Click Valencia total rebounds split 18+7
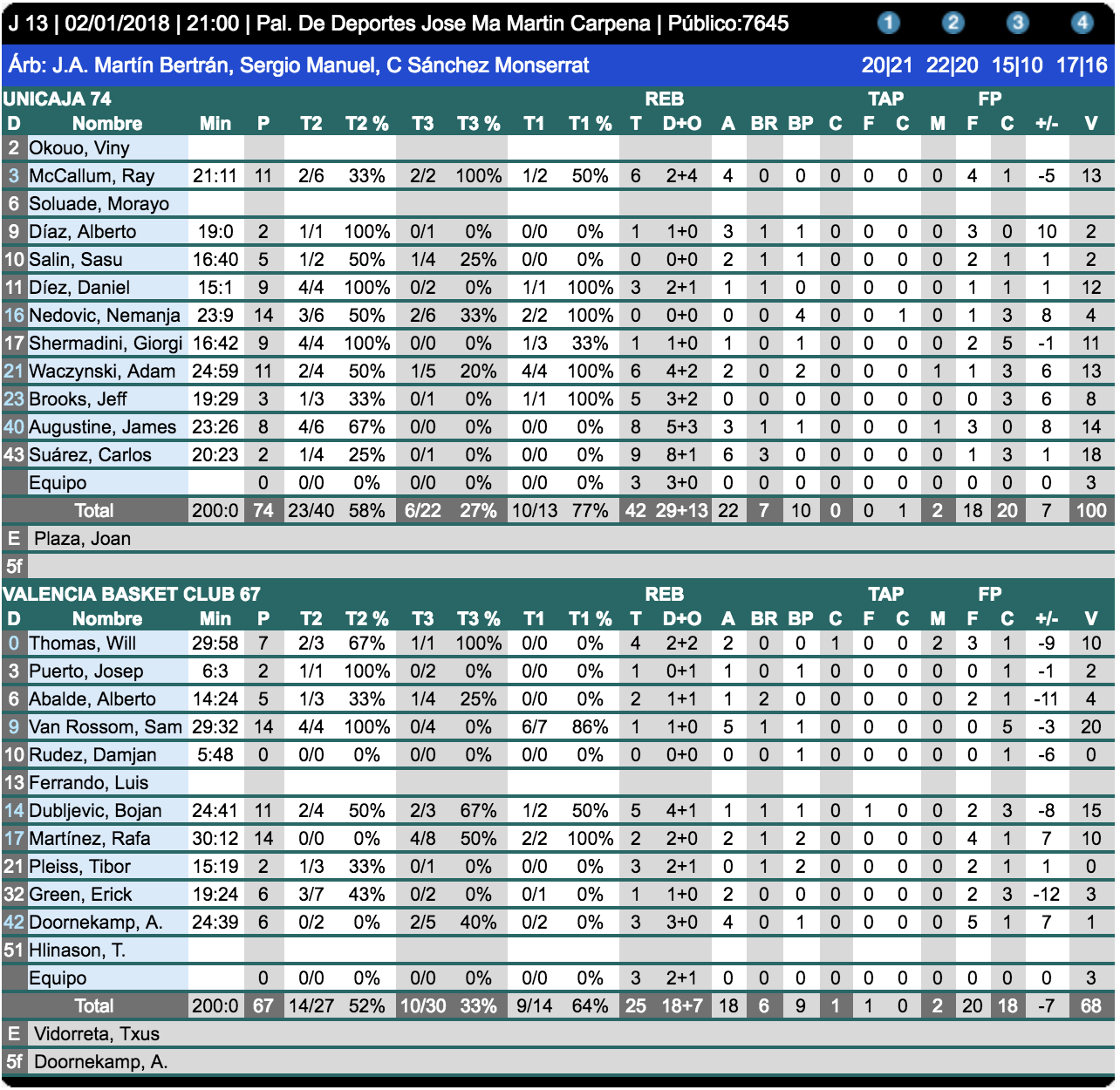The height and width of the screenshot is (1090, 1120). tap(682, 1006)
